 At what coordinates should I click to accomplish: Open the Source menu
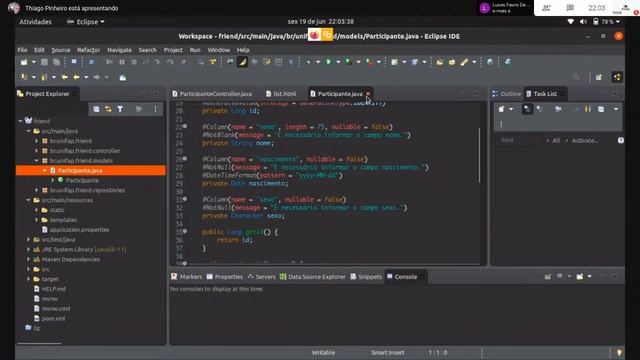[61, 50]
